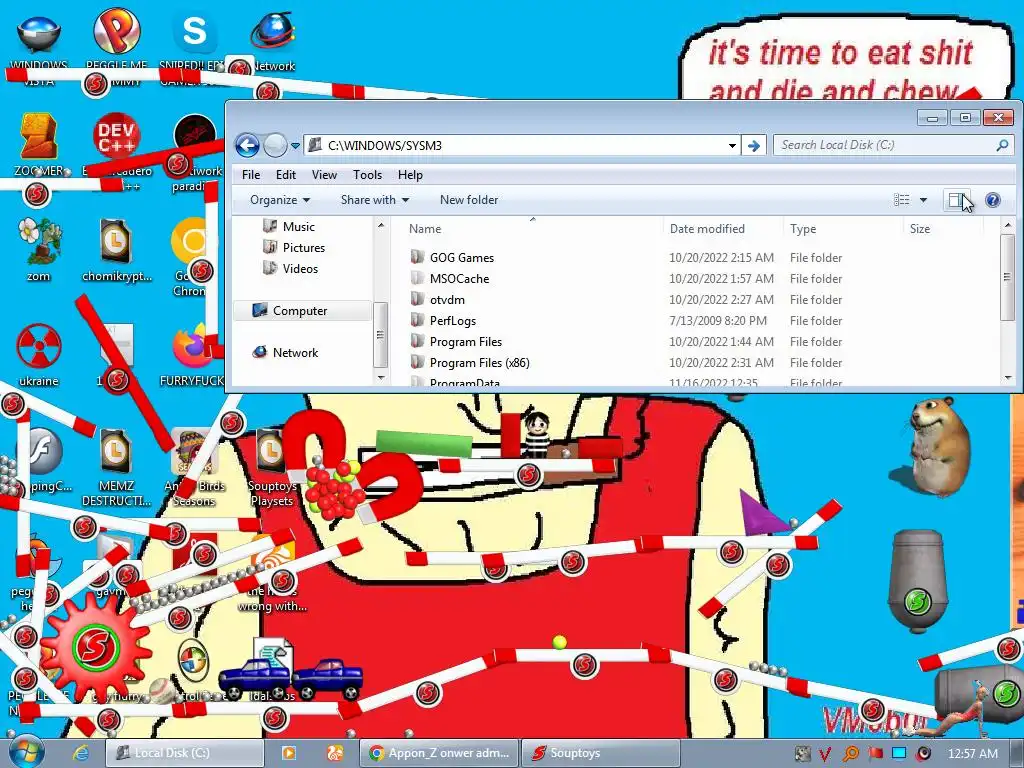Image resolution: width=1024 pixels, height=768 pixels.
Task: Select the Souptoys Playsets desktop icon
Action: tap(272, 467)
